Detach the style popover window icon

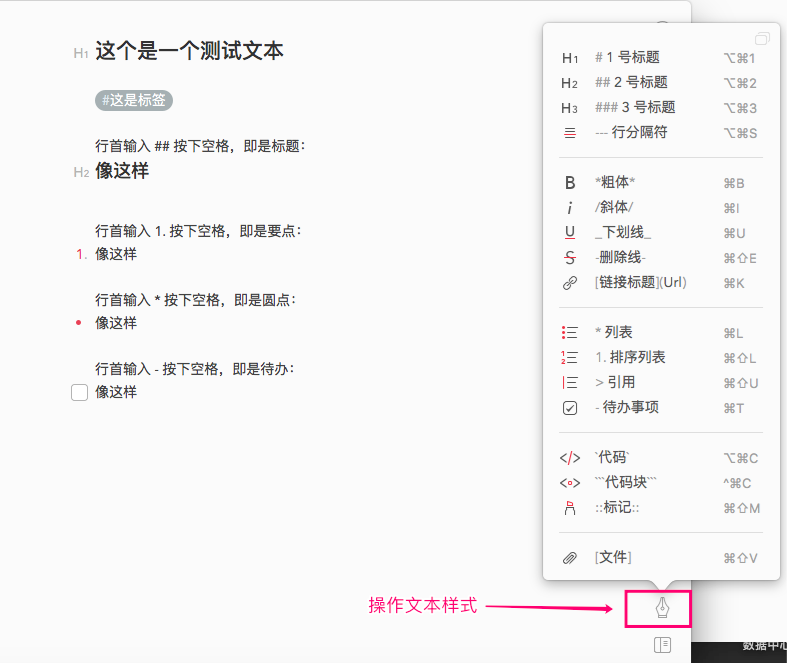[x=762, y=39]
